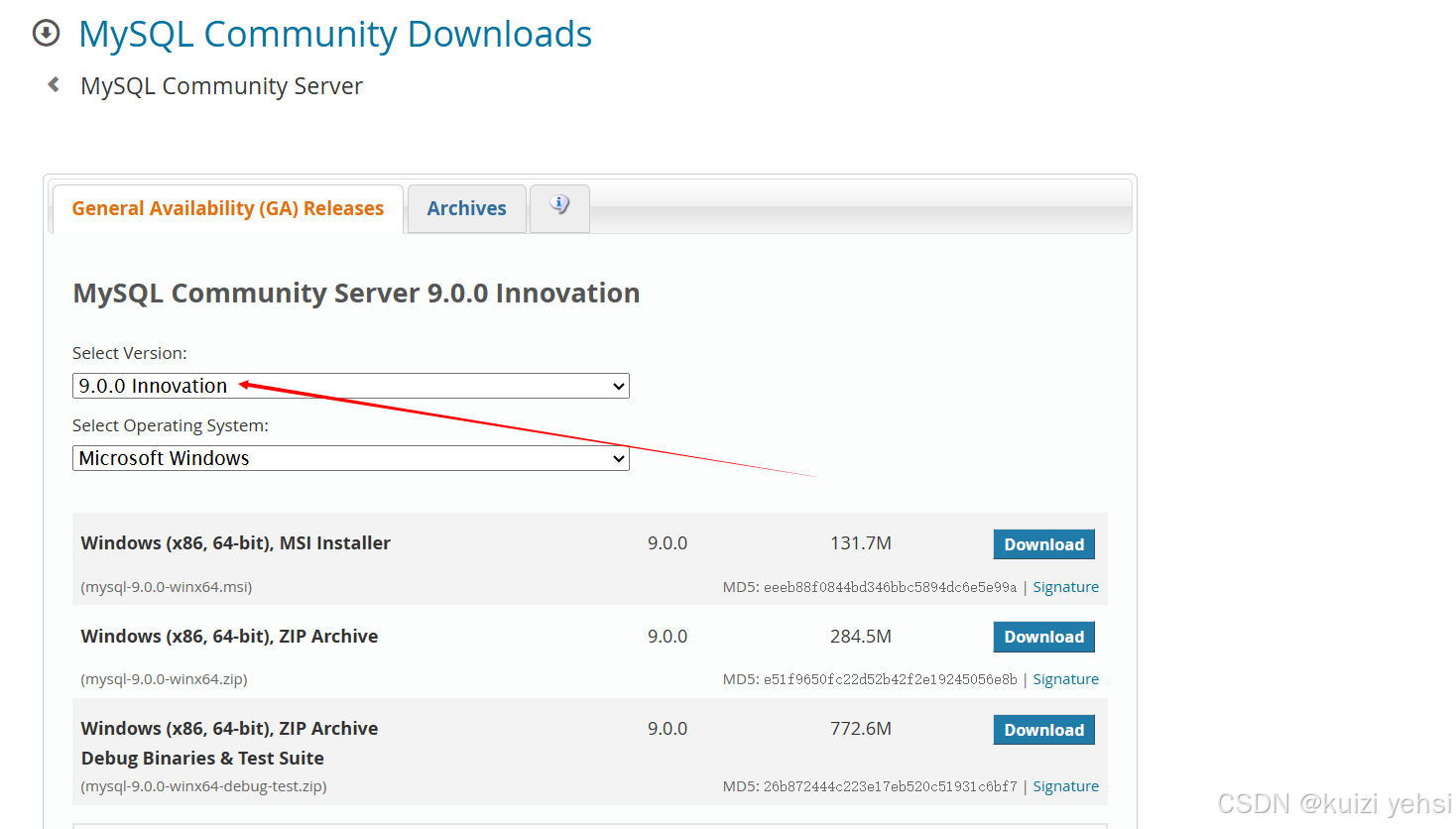Open the Select Version dropdown showing 9.0.0 Innovation
This screenshot has width=1456, height=829.
[351, 386]
